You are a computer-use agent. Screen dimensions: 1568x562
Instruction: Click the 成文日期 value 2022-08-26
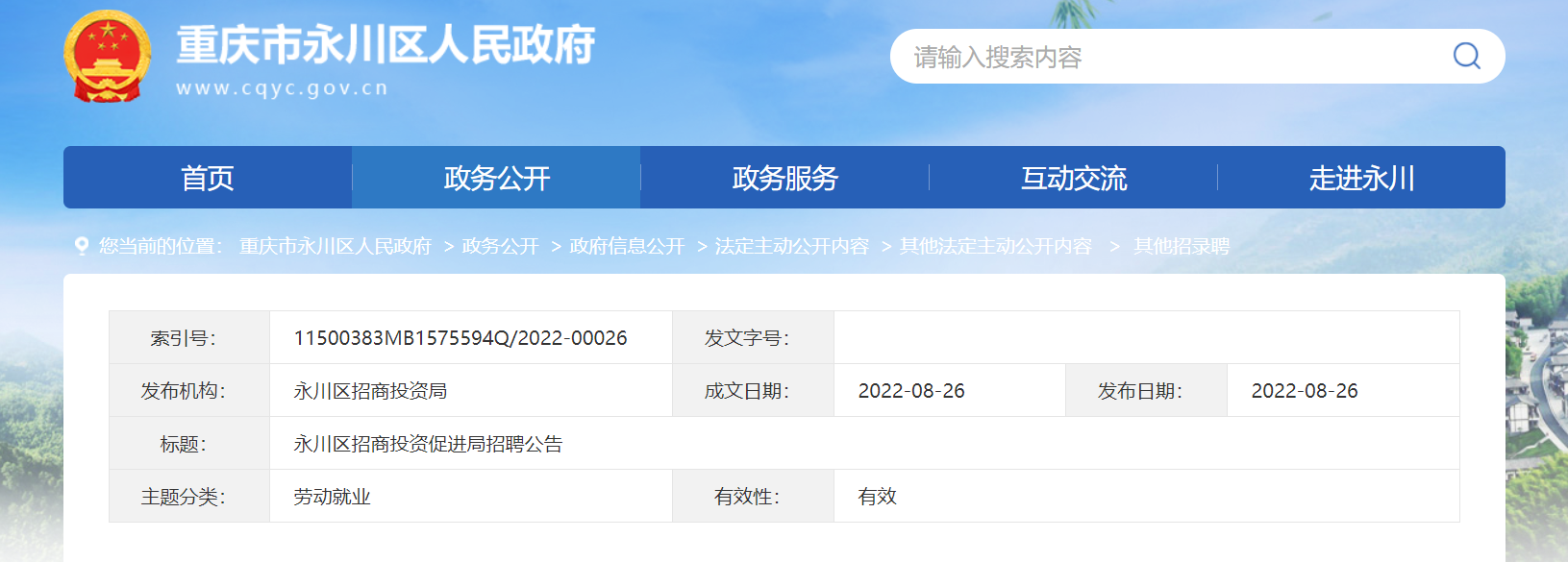coord(911,391)
